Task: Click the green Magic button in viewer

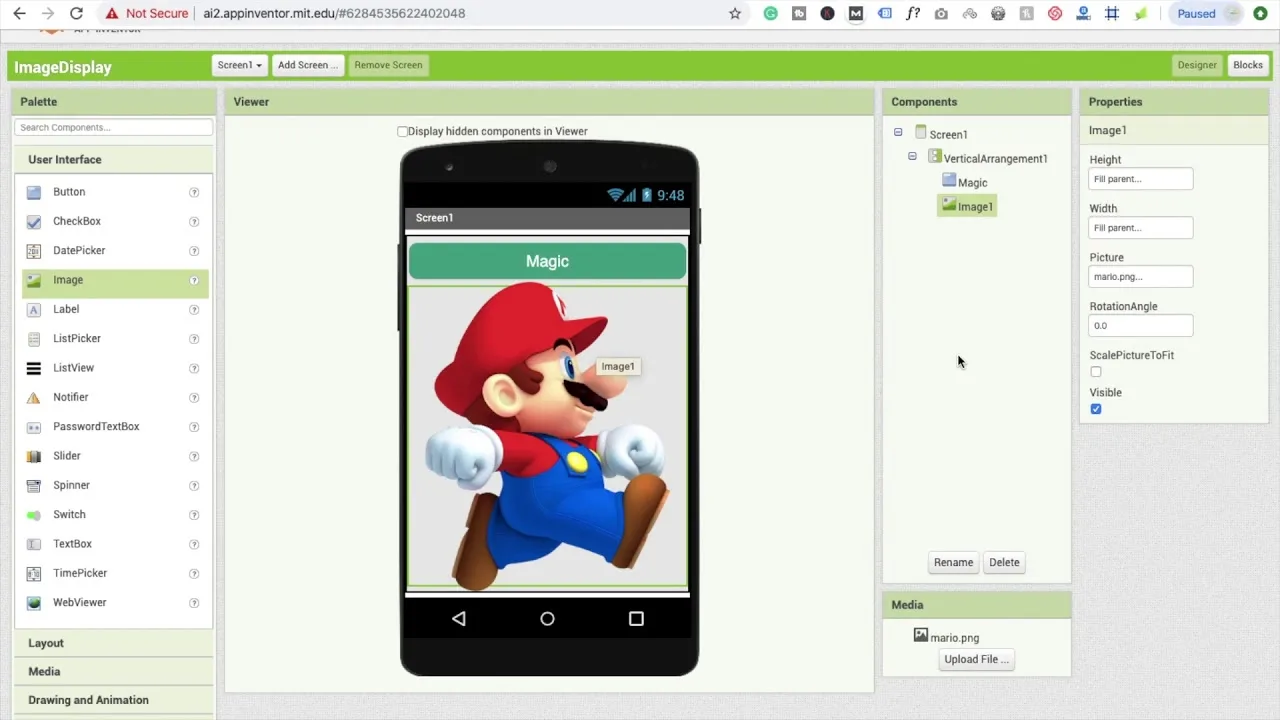Action: pyautogui.click(x=547, y=261)
